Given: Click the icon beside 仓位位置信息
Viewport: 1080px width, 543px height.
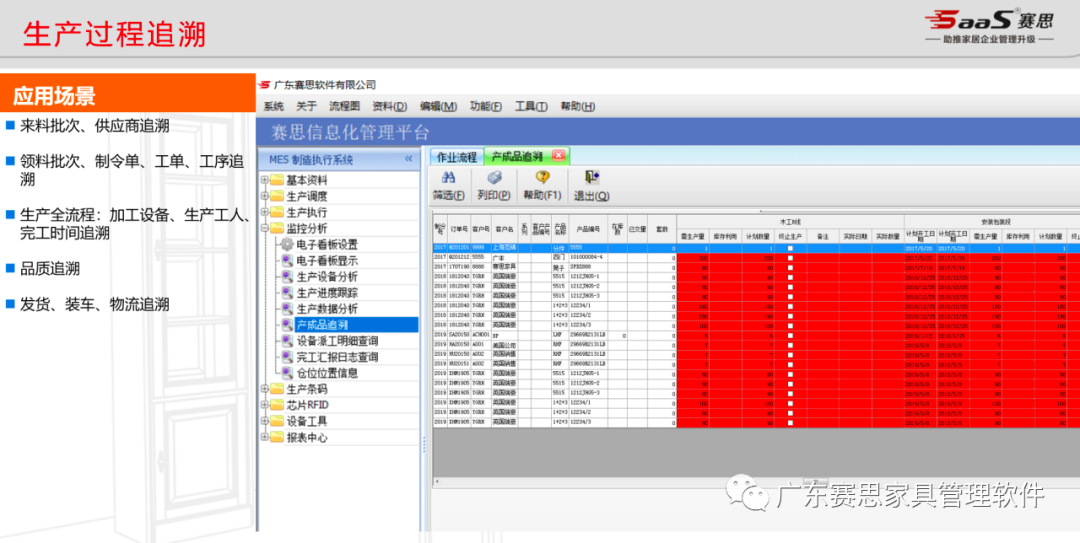Looking at the screenshot, I should coord(287,373).
